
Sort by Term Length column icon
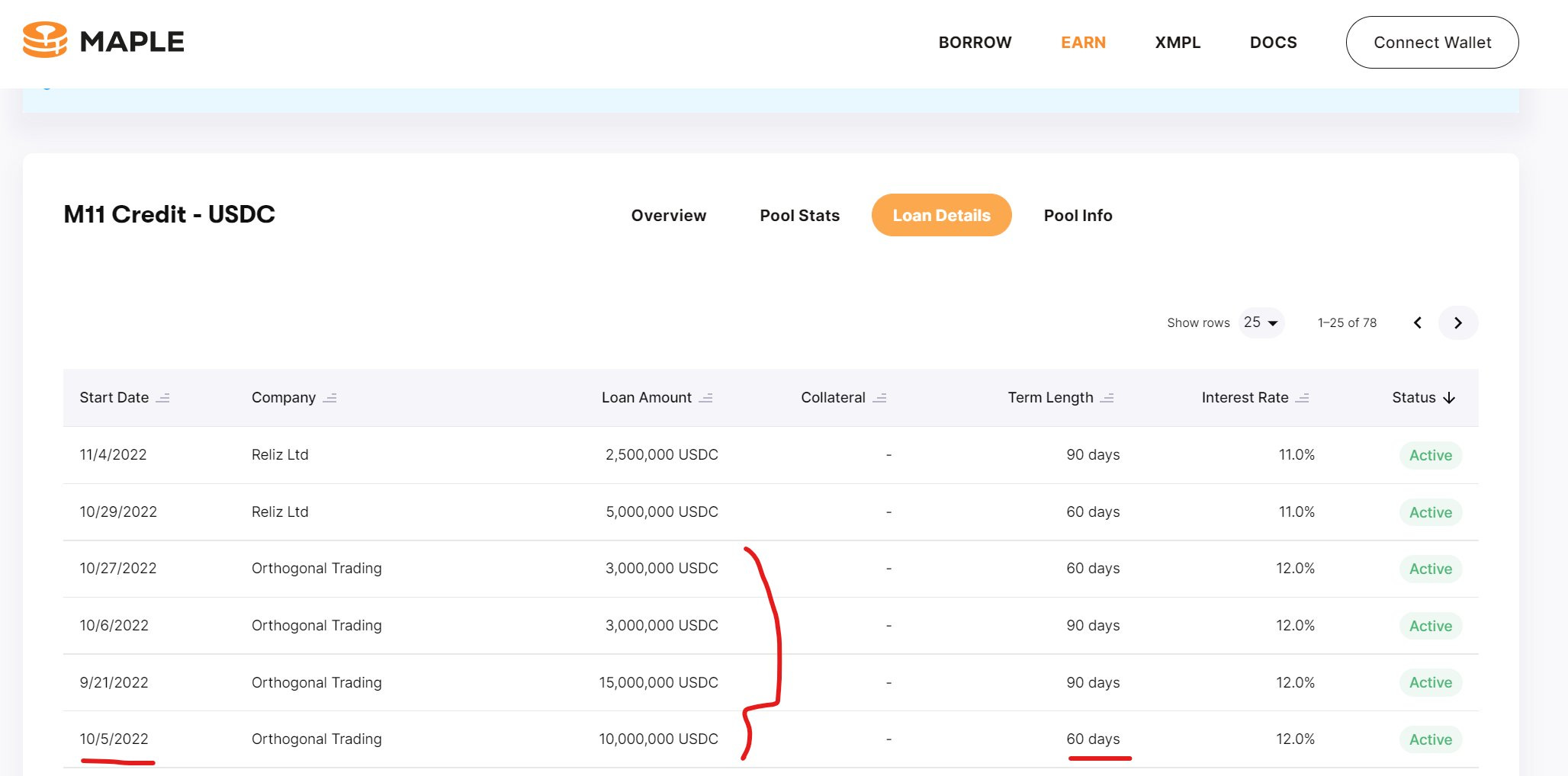coord(1107,398)
